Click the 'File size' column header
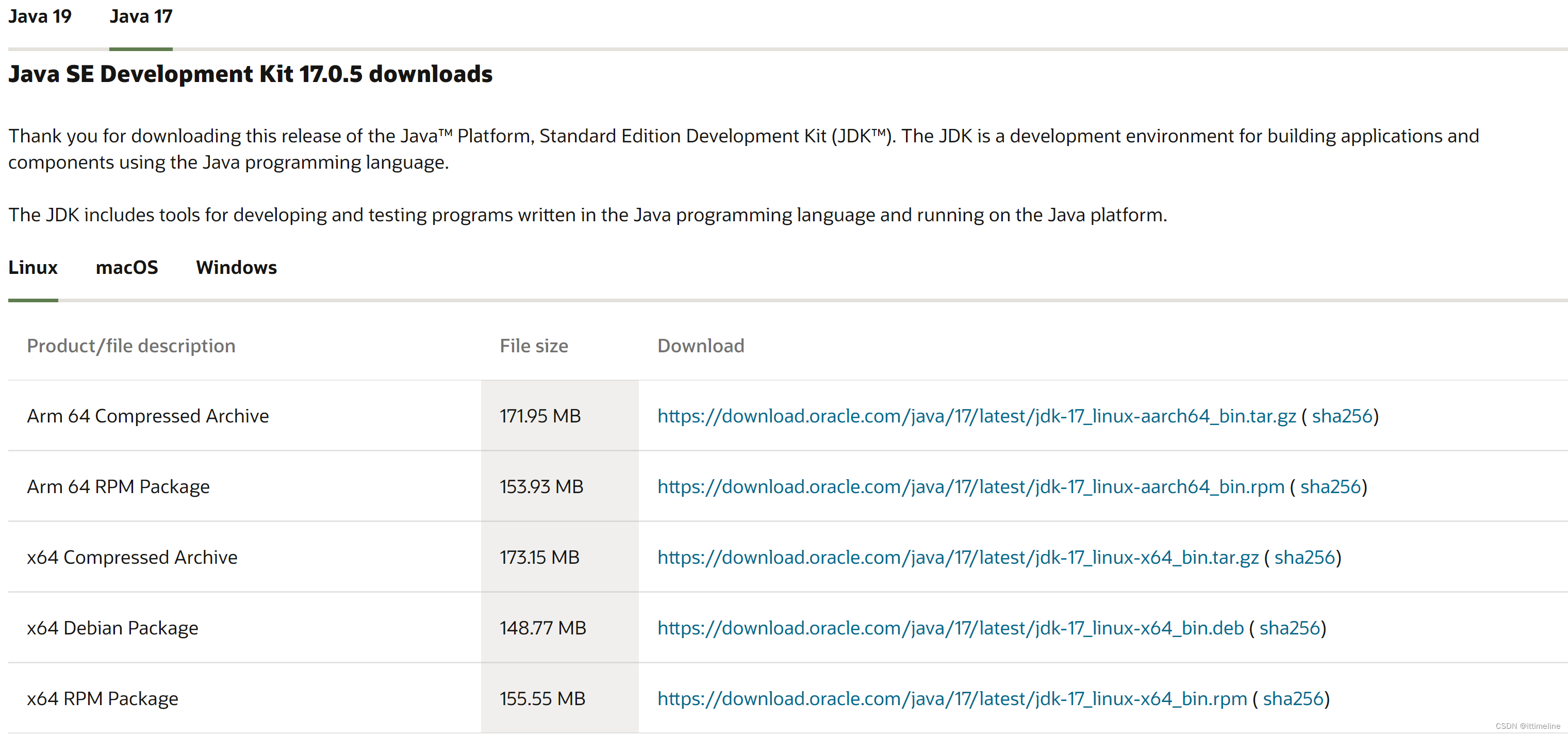The height and width of the screenshot is (734, 1568). click(x=534, y=346)
